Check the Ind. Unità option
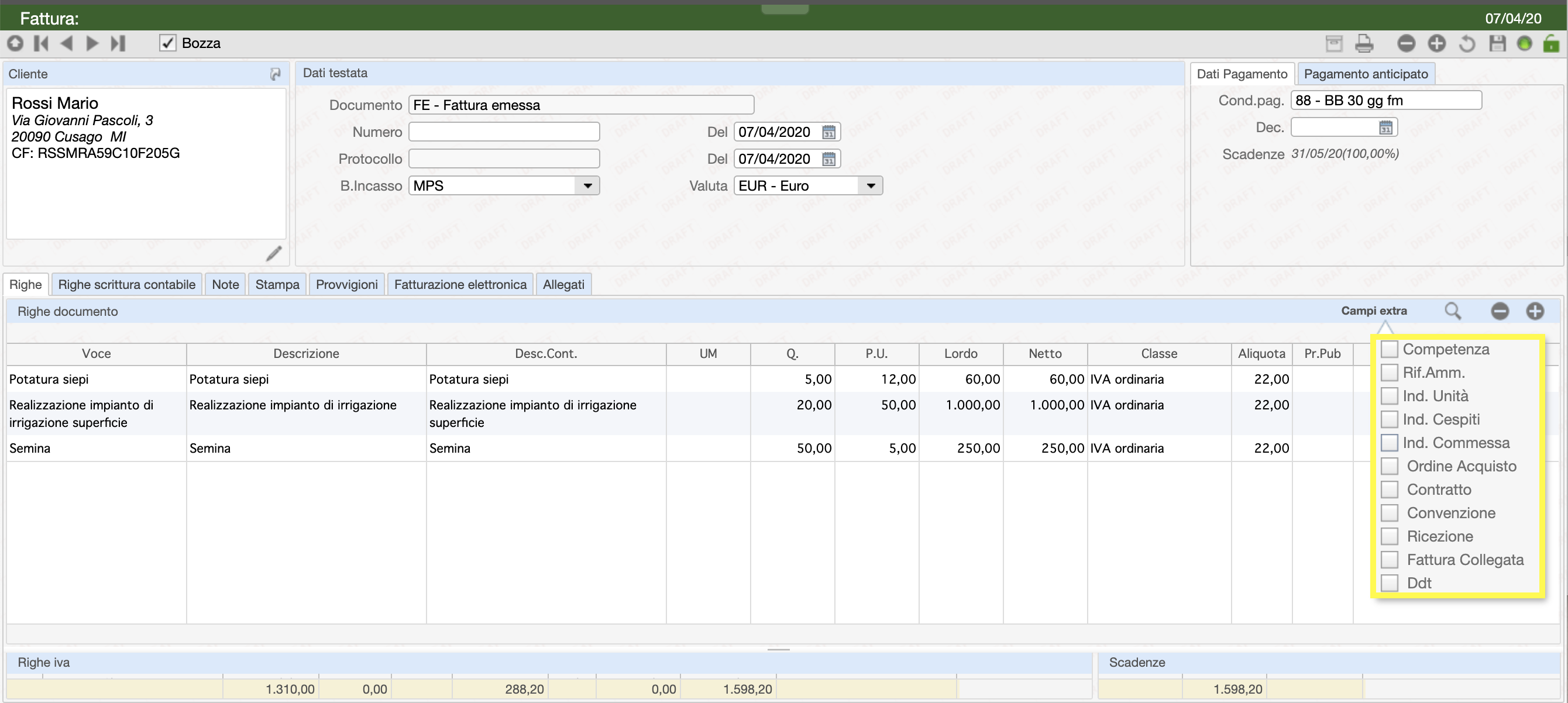The image size is (1568, 703). click(x=1389, y=396)
